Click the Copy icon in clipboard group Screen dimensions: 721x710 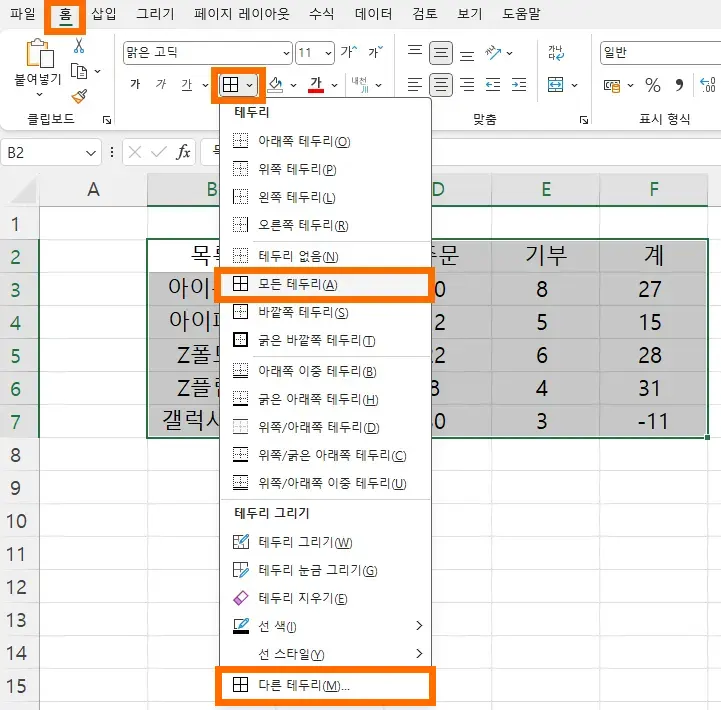[79, 71]
